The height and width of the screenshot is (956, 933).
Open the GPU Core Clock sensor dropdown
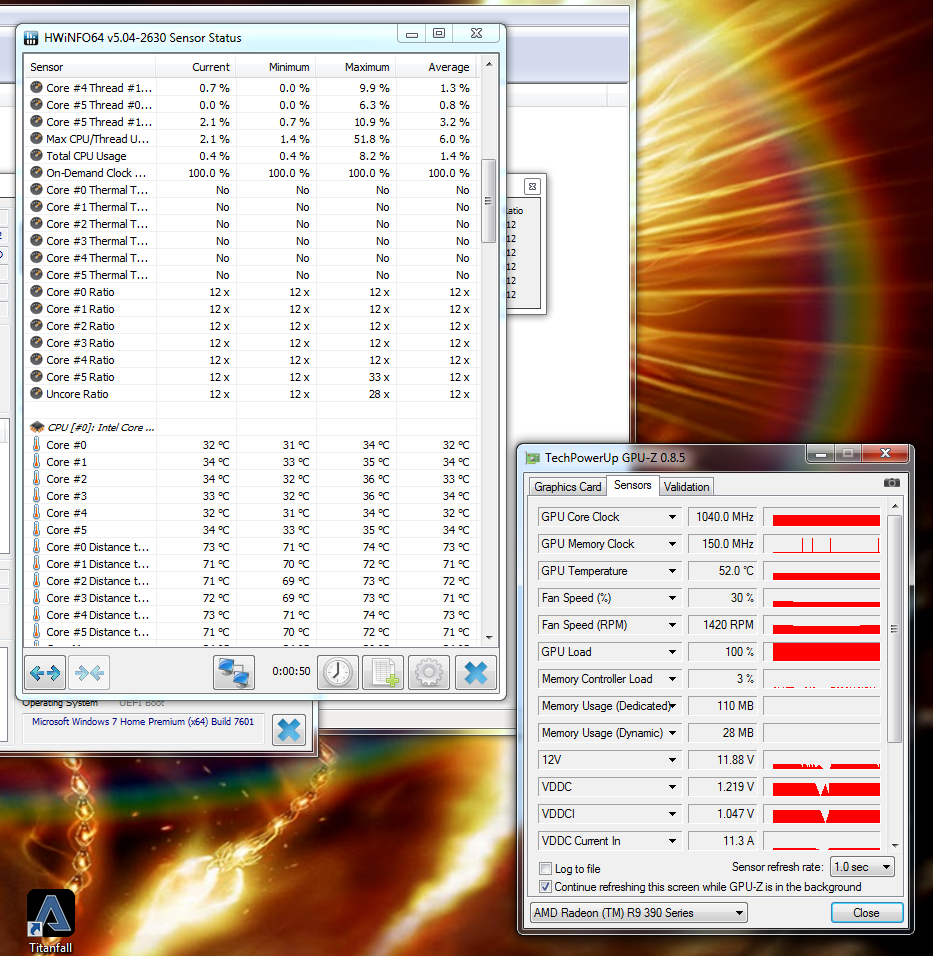(672, 517)
